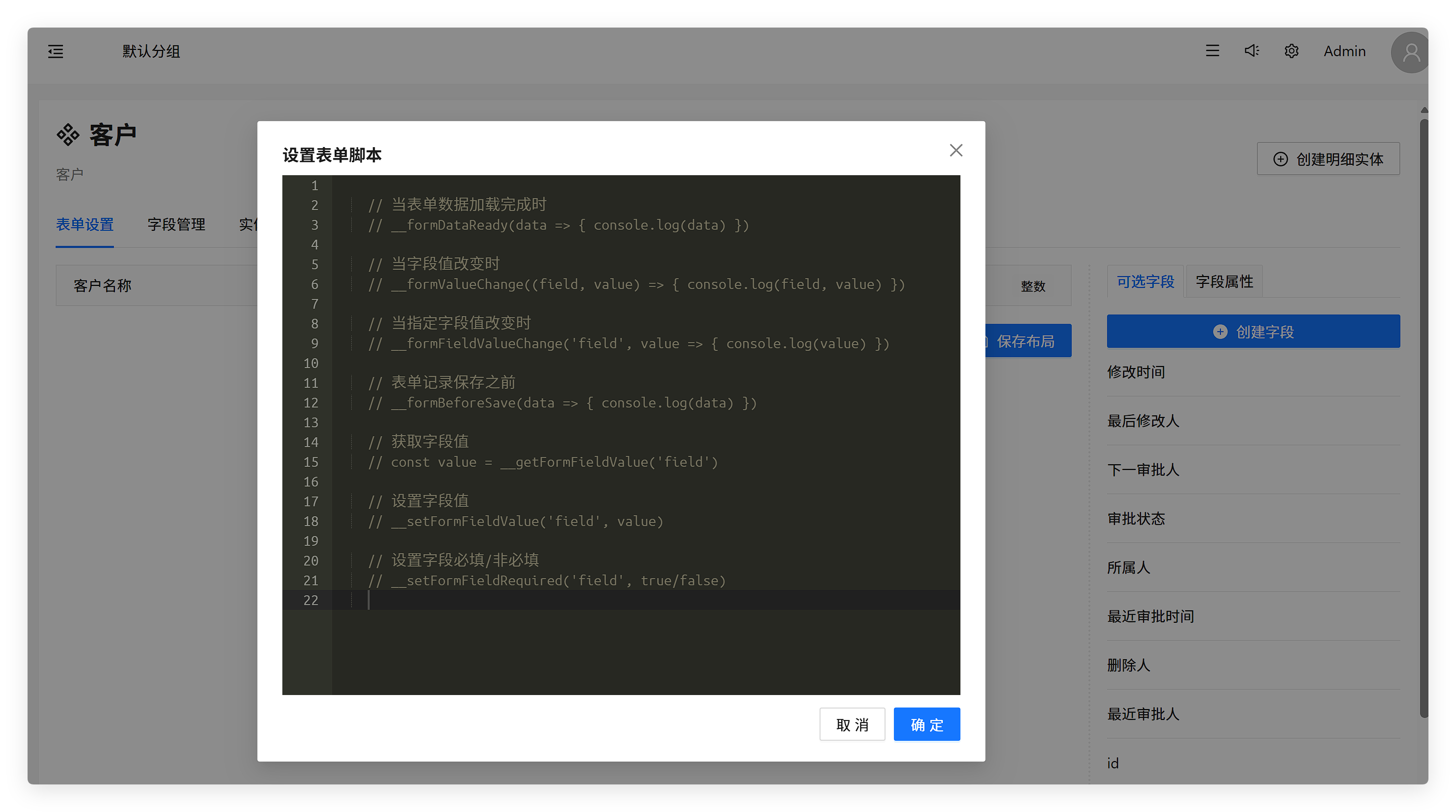
Task: Click the announcement speaker icon
Action: [x=1252, y=51]
